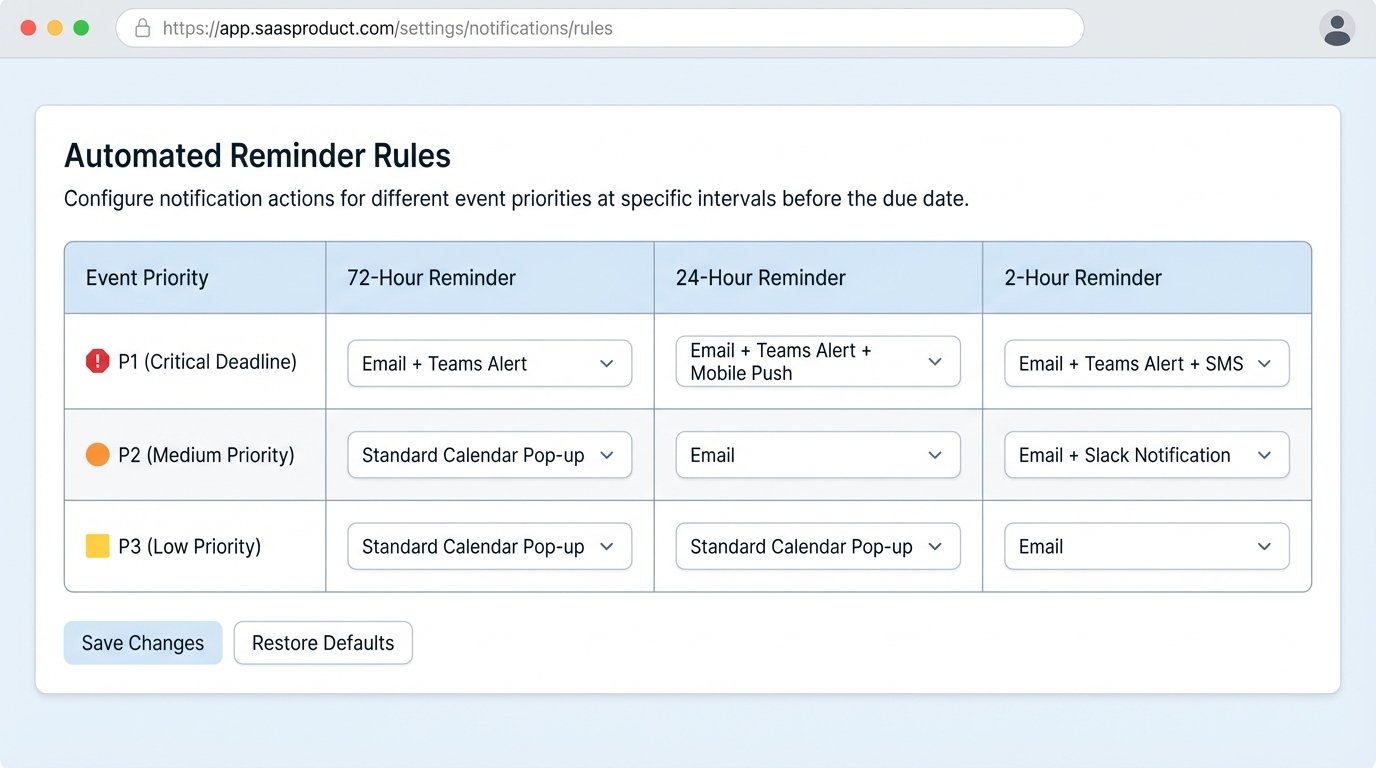Open the Email + Slack Notification dropdown
This screenshot has width=1376, height=768.
pyautogui.click(x=1146, y=454)
